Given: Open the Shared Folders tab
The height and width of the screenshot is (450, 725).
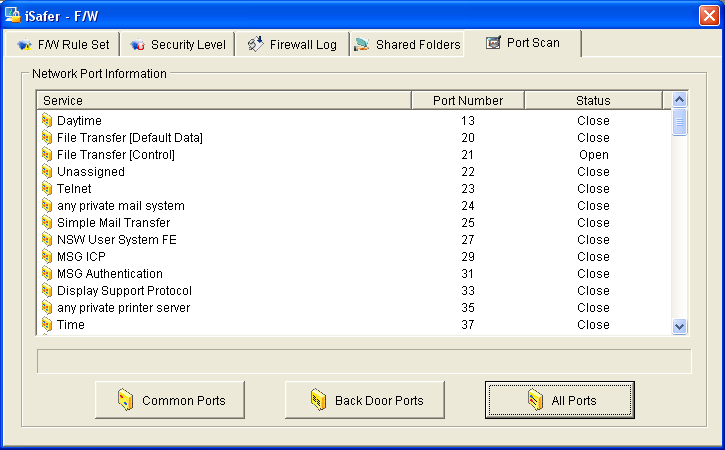Looking at the screenshot, I should [407, 45].
